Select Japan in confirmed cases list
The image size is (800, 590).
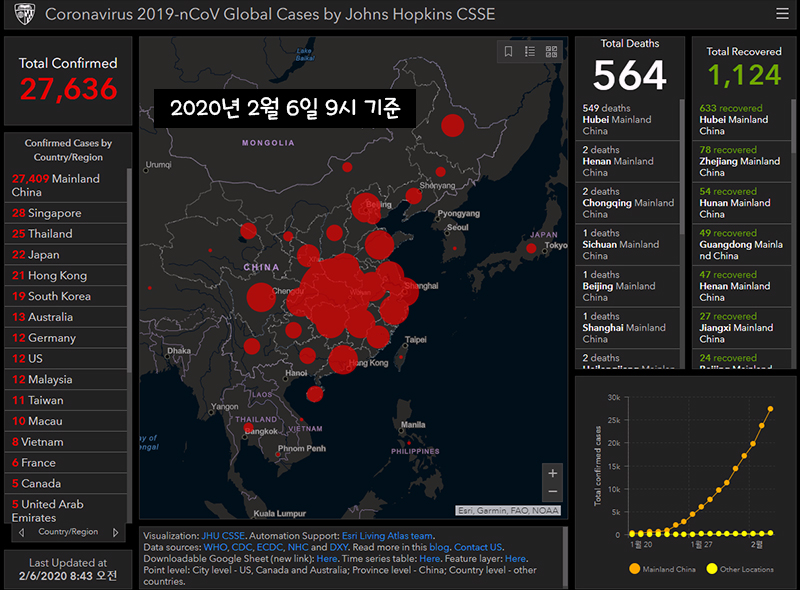click(x=66, y=255)
